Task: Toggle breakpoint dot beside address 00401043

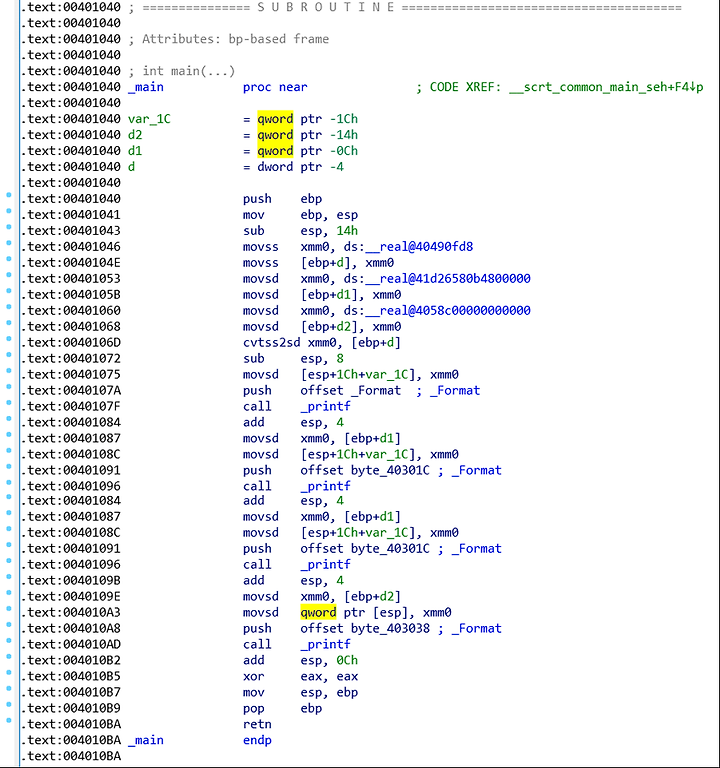Action: point(9,227)
